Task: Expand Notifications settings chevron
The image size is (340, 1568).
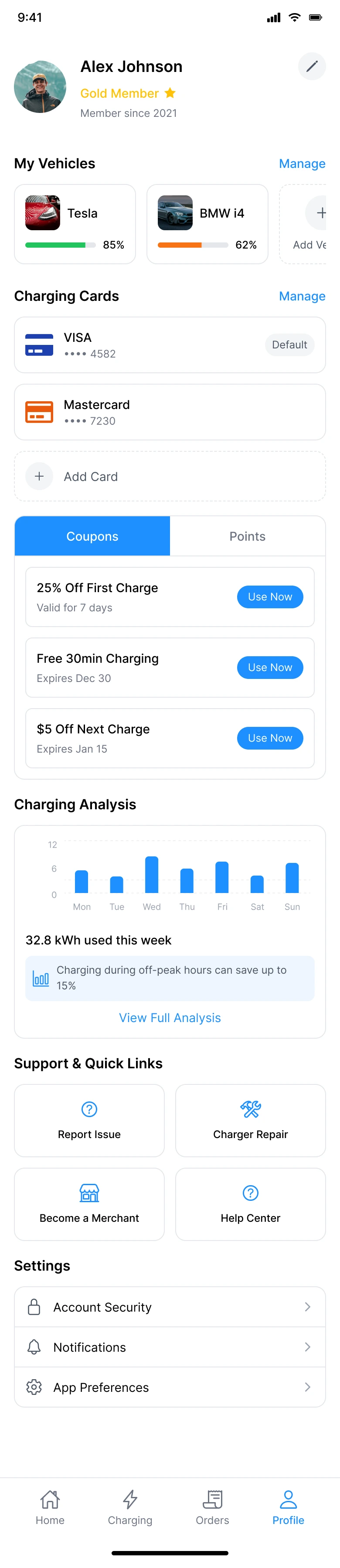Action: click(x=307, y=1347)
